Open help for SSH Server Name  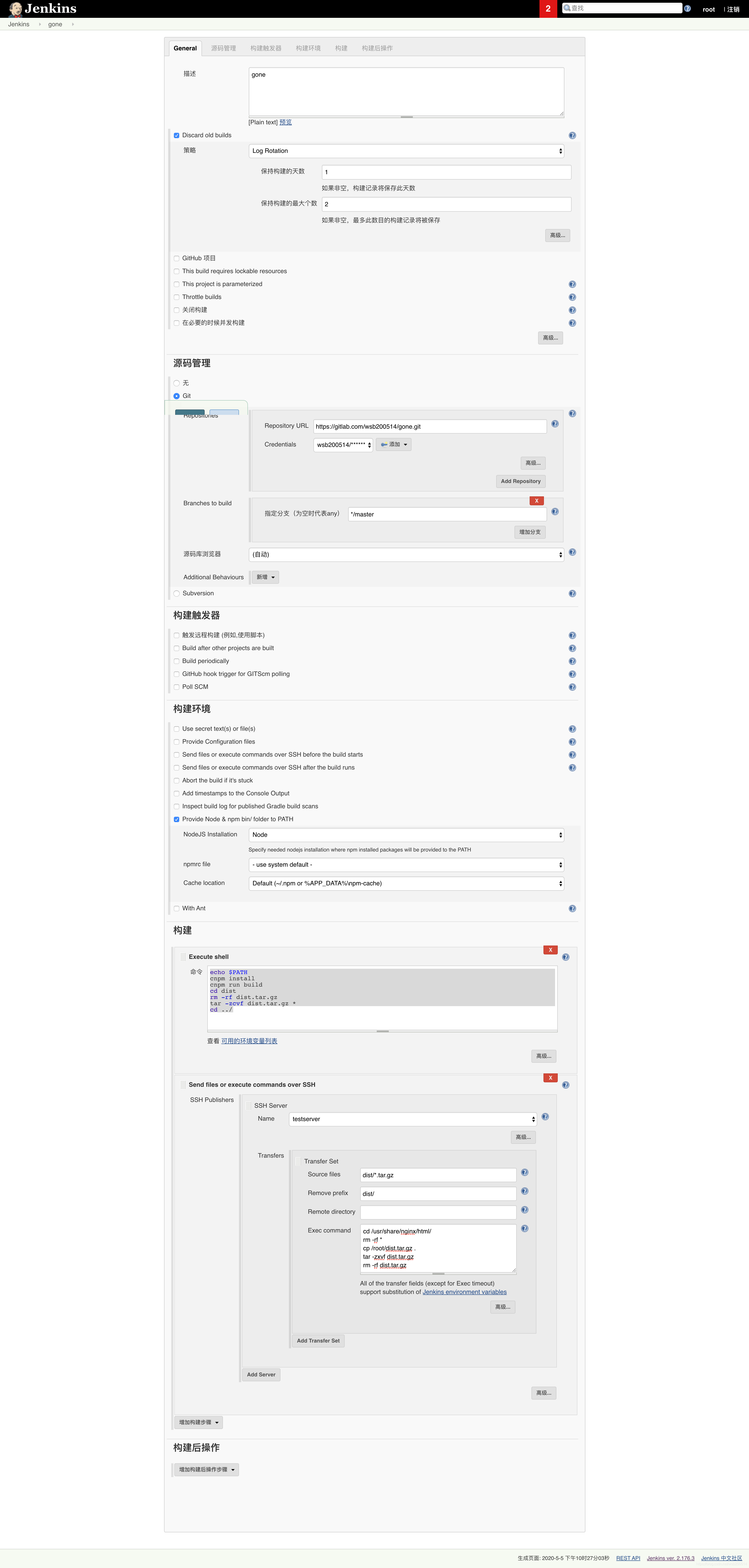545,1117
